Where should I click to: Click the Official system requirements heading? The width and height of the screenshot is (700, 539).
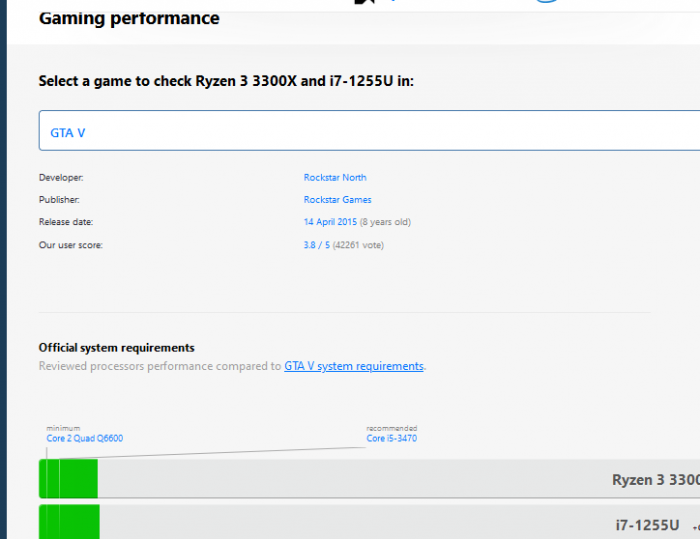click(116, 348)
